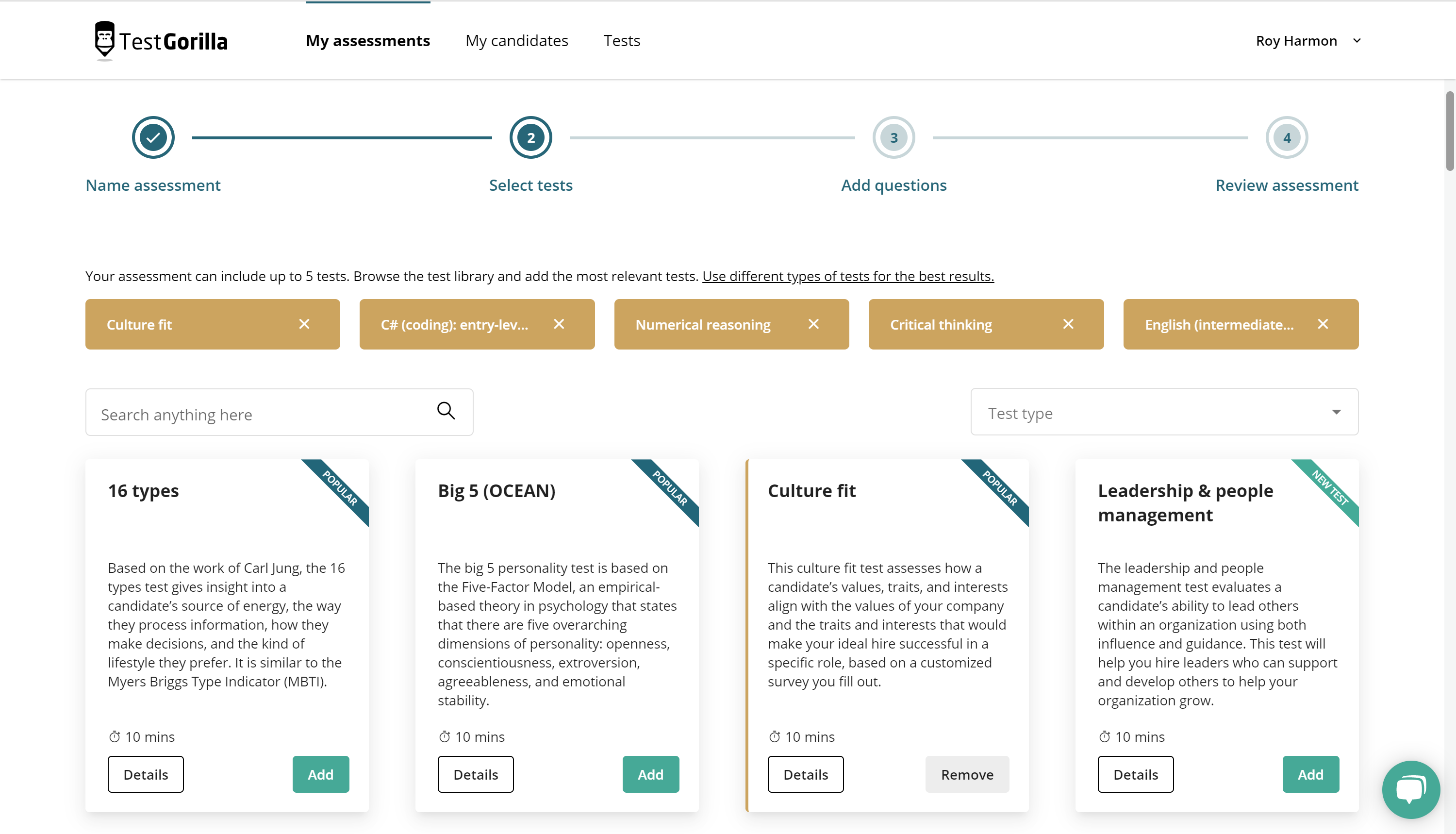Jump to step 4 Review assessment
This screenshot has height=834, width=1456.
click(x=1287, y=137)
